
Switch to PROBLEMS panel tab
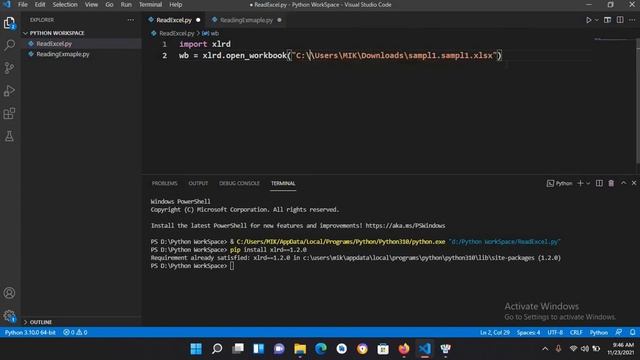[x=164, y=184]
